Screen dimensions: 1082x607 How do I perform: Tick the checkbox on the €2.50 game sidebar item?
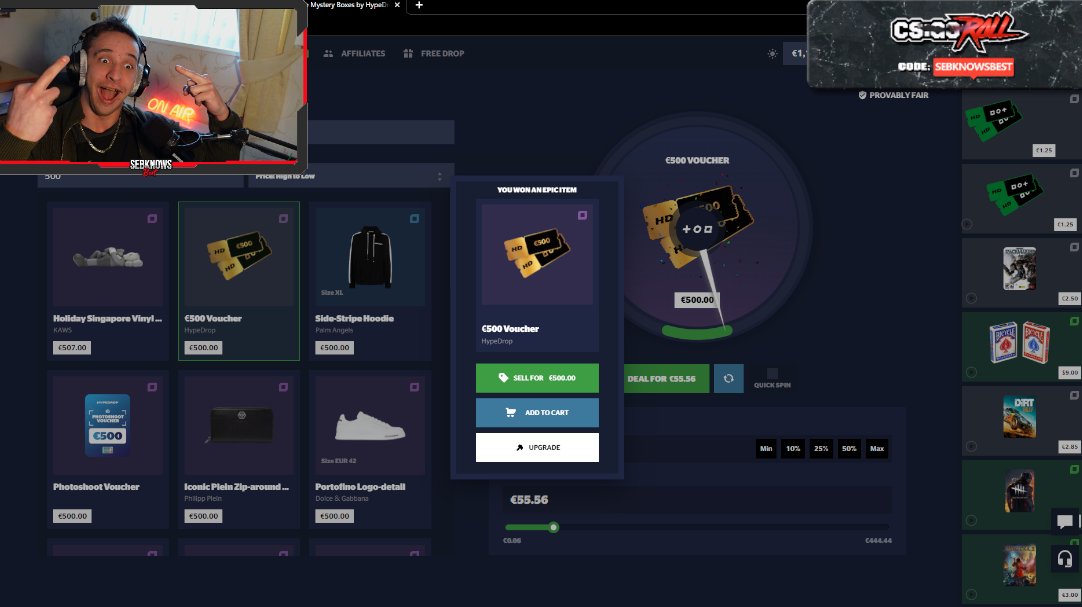1074,247
